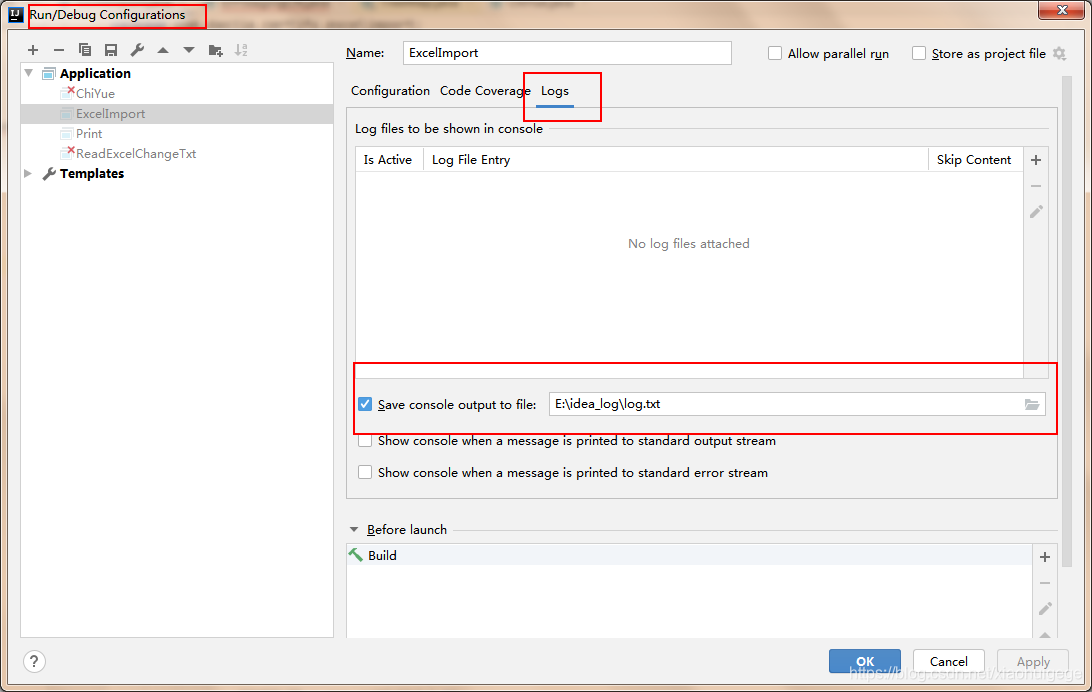Switch to the Code Coverage tab

point(484,90)
